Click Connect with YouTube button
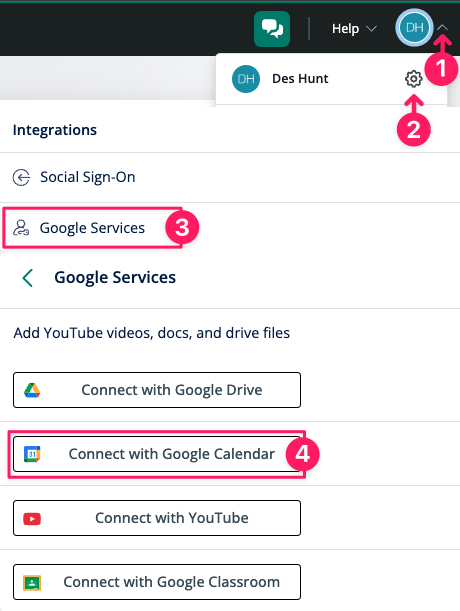 157,518
